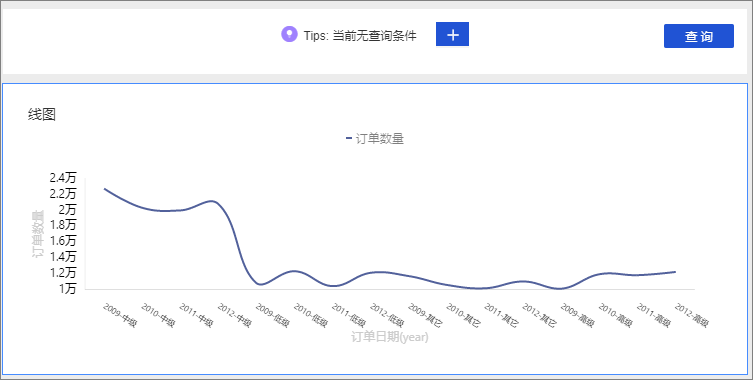Click the 2009-中级 axis label
753x380 pixels.
[x=120, y=315]
